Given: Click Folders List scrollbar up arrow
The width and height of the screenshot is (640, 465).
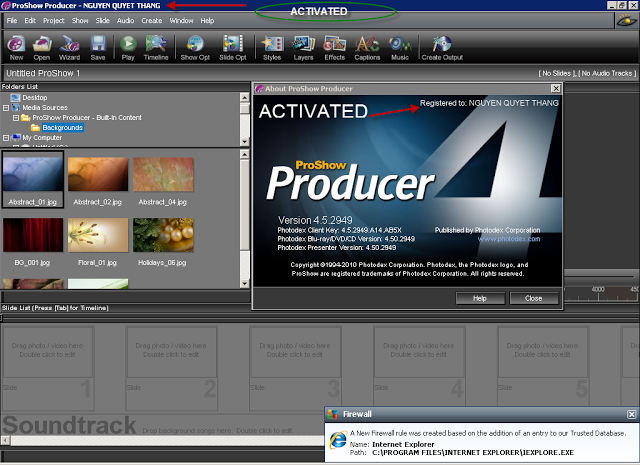Looking at the screenshot, I should click(x=244, y=97).
